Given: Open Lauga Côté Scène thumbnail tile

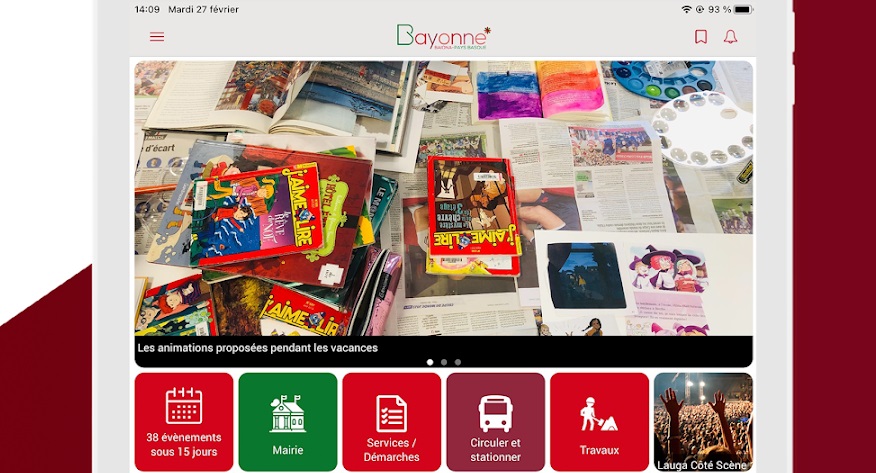Looking at the screenshot, I should [703, 422].
